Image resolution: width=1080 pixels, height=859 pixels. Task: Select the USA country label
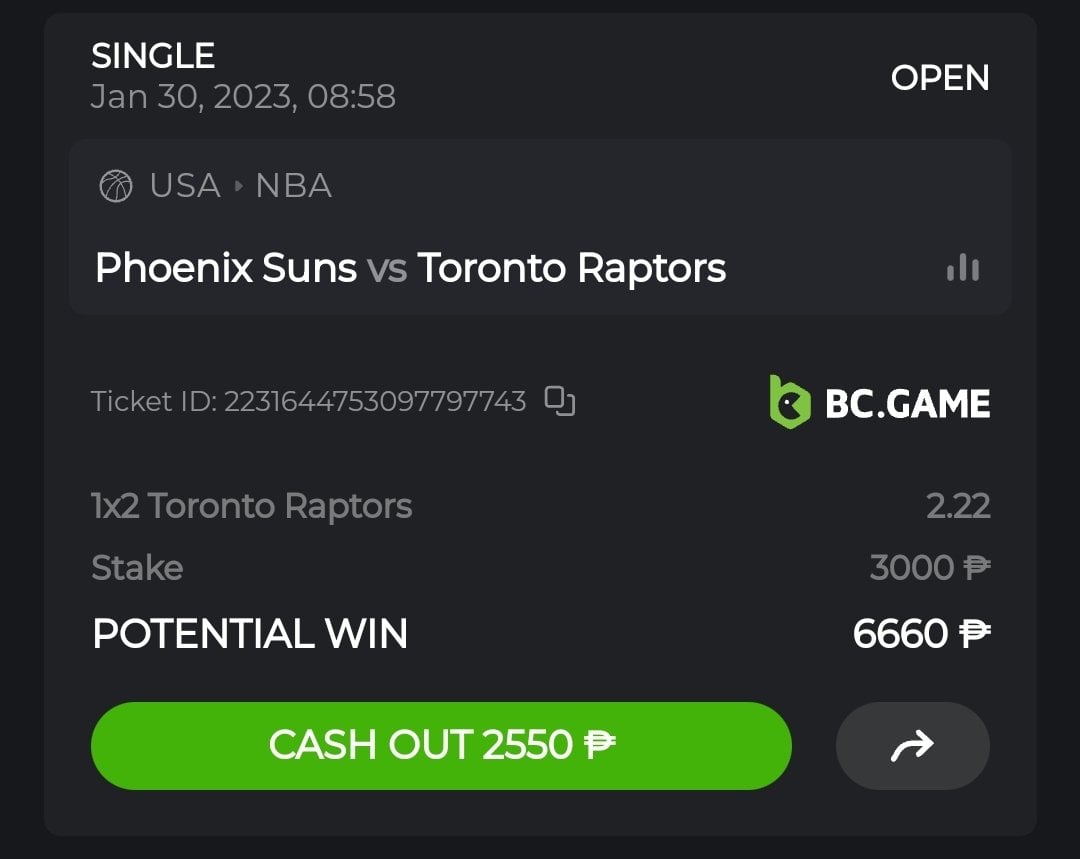(185, 186)
